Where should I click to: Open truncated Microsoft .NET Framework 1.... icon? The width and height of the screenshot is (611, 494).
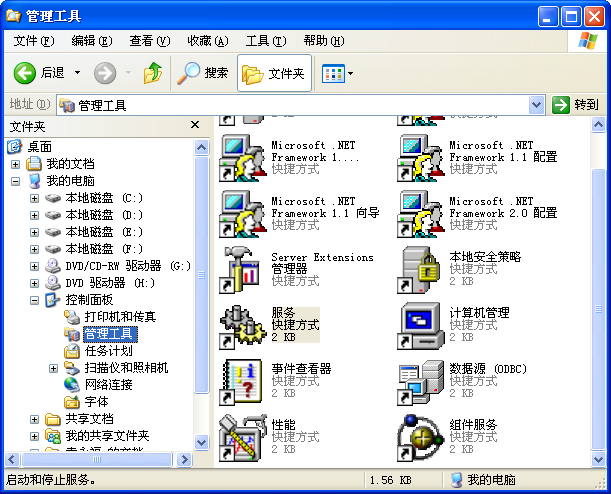(243, 157)
